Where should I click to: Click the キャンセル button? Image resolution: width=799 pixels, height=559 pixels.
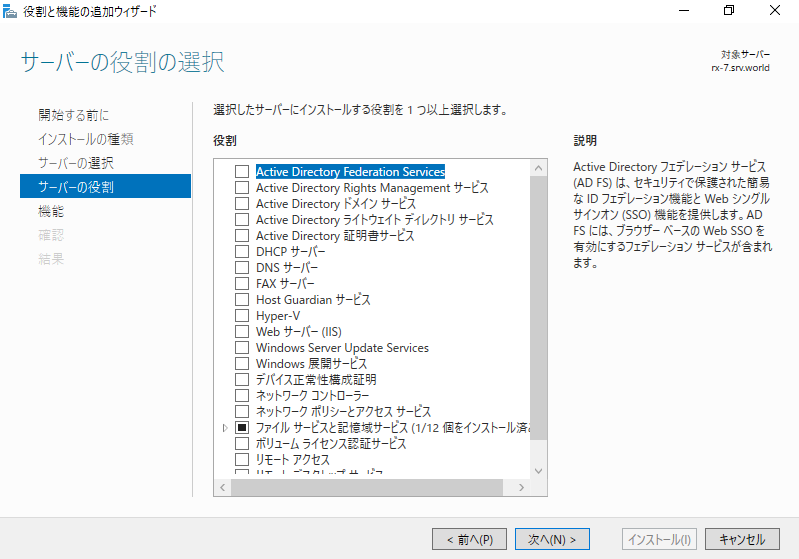click(742, 539)
